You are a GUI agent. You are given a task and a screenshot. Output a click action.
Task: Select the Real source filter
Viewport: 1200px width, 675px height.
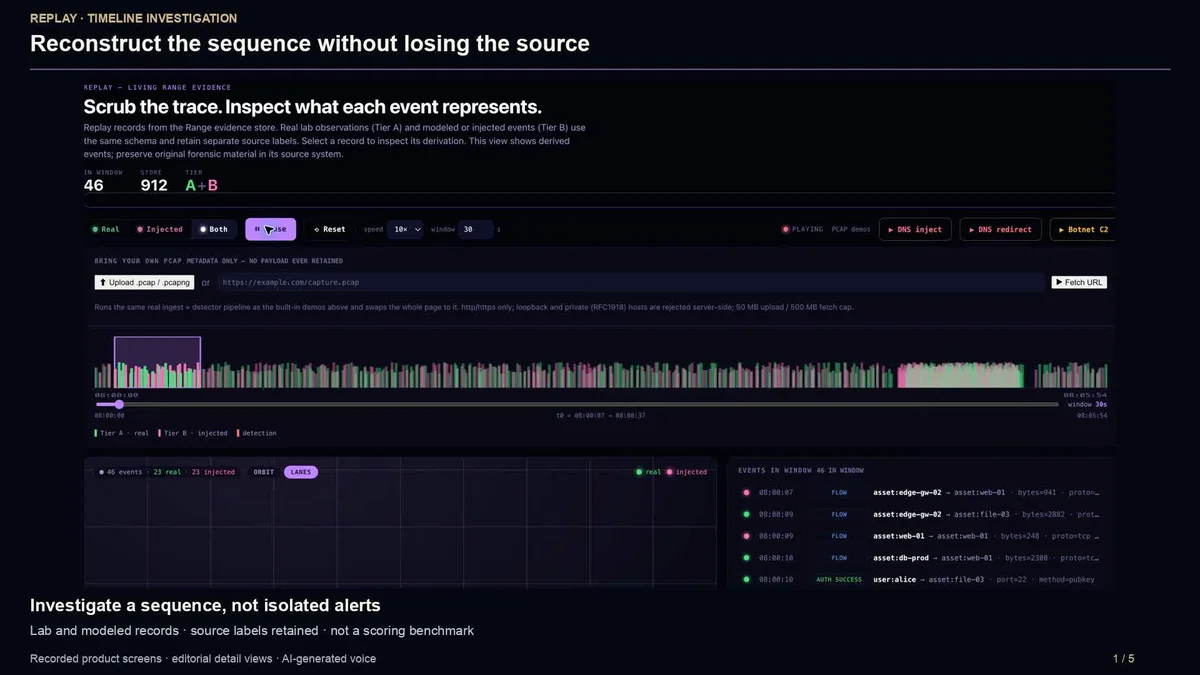pyautogui.click(x=106, y=229)
